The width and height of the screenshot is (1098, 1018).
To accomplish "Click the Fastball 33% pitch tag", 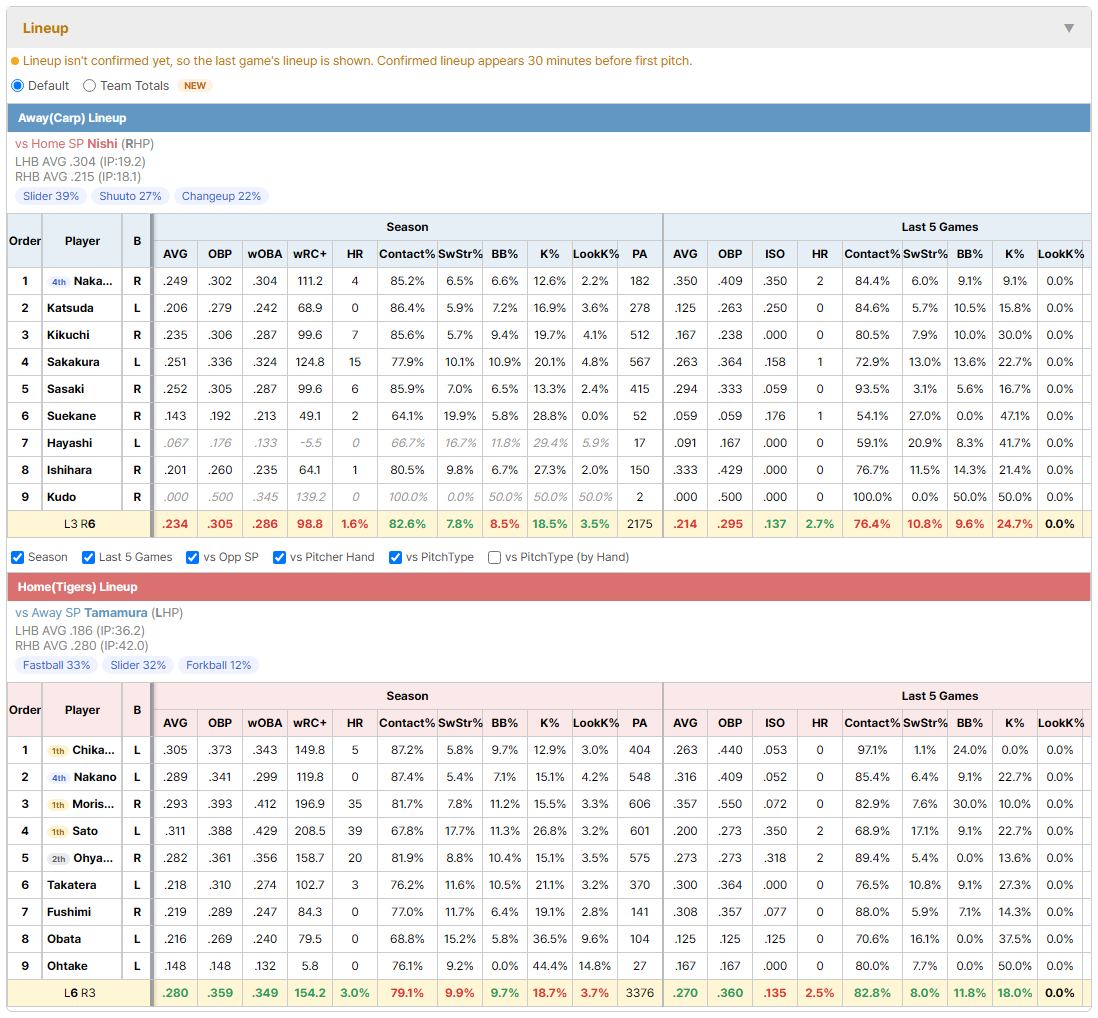I will click(57, 665).
